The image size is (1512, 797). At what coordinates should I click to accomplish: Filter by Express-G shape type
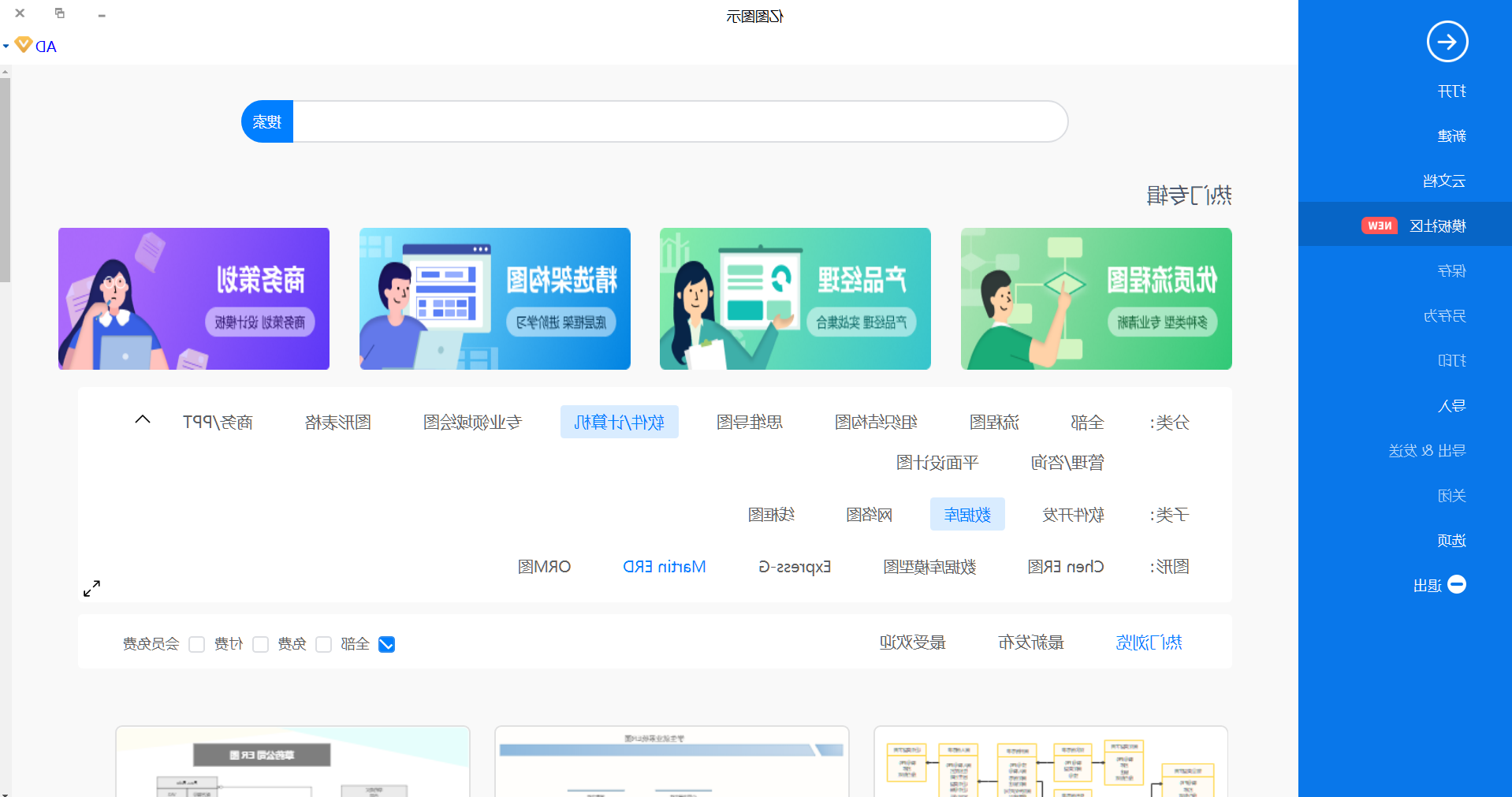(x=795, y=567)
